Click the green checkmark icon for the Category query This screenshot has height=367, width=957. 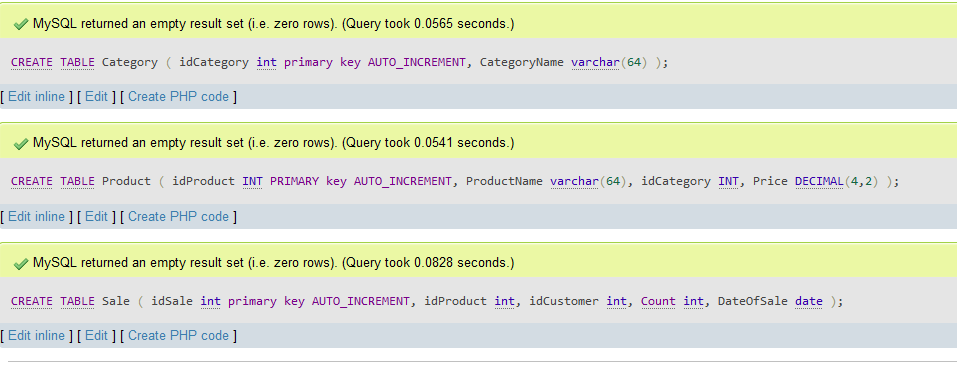21,24
